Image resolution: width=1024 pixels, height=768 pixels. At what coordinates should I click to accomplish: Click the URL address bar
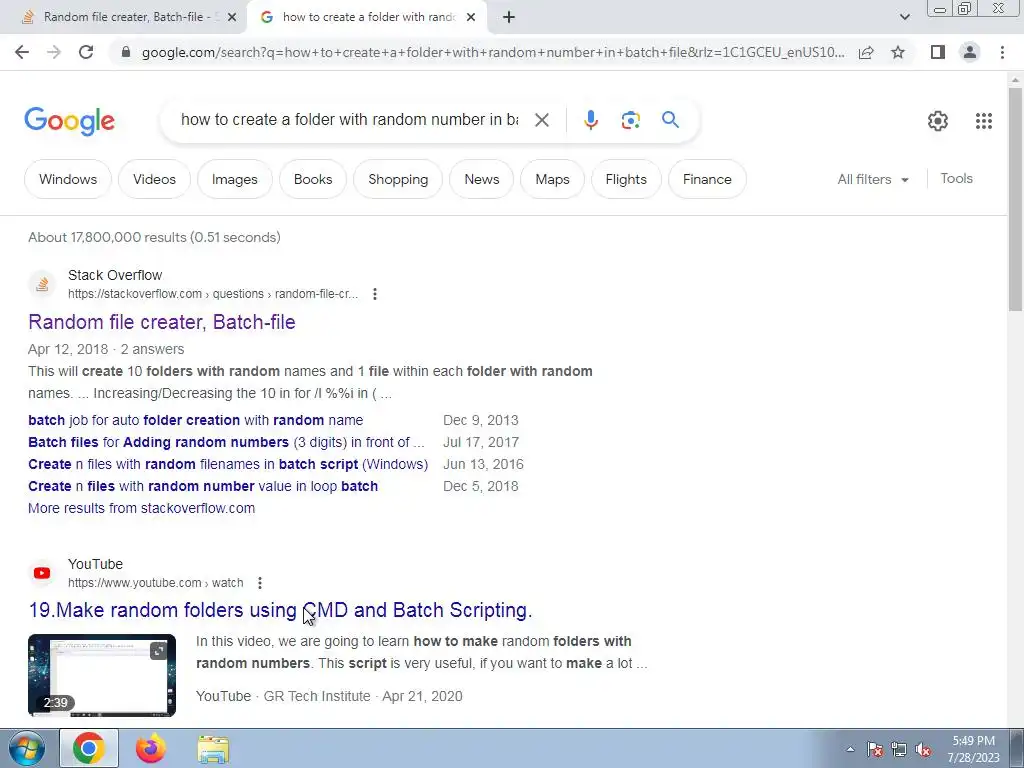pyautogui.click(x=493, y=52)
